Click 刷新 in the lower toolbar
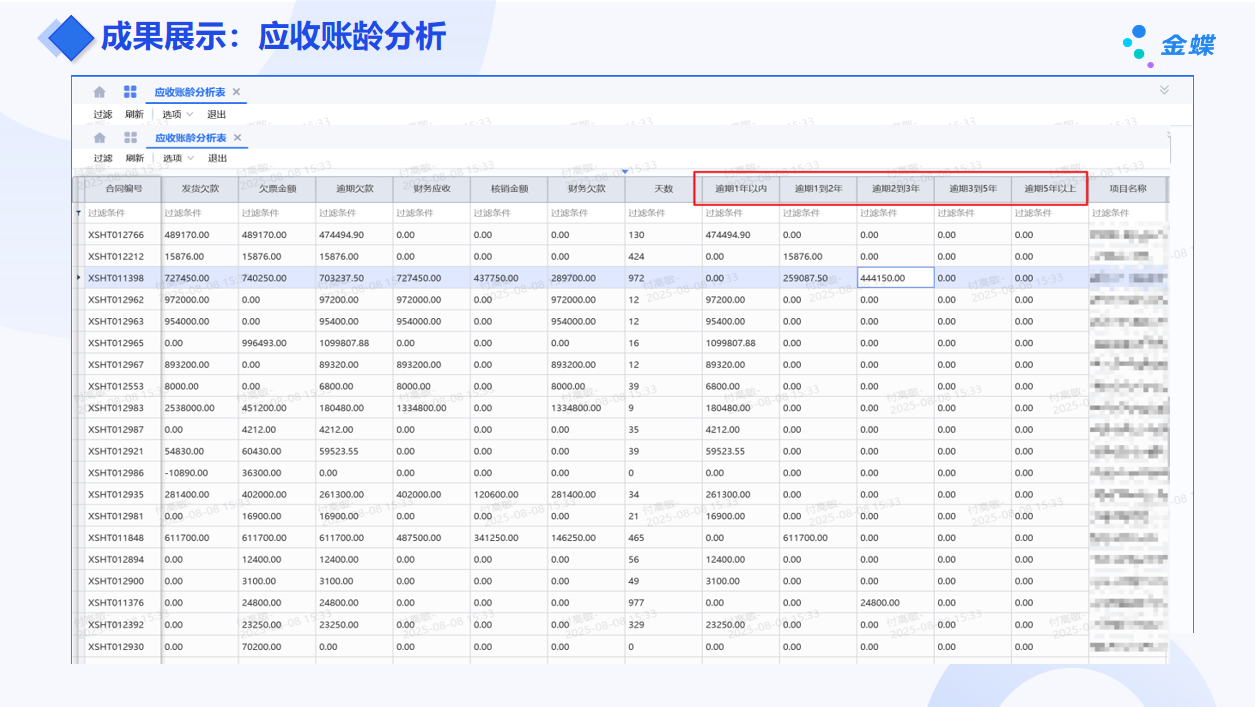 click(x=135, y=159)
